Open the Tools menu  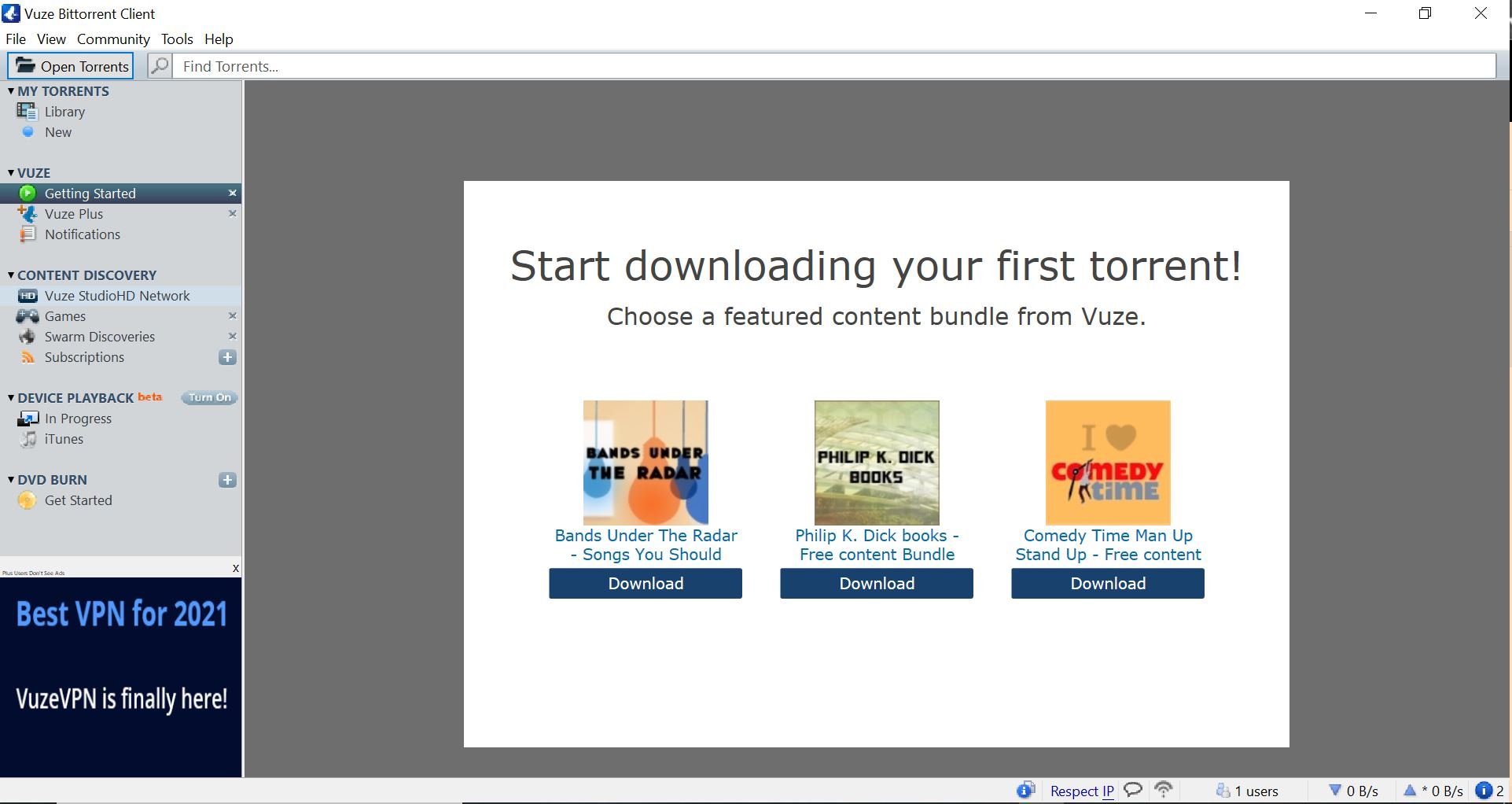[x=177, y=39]
